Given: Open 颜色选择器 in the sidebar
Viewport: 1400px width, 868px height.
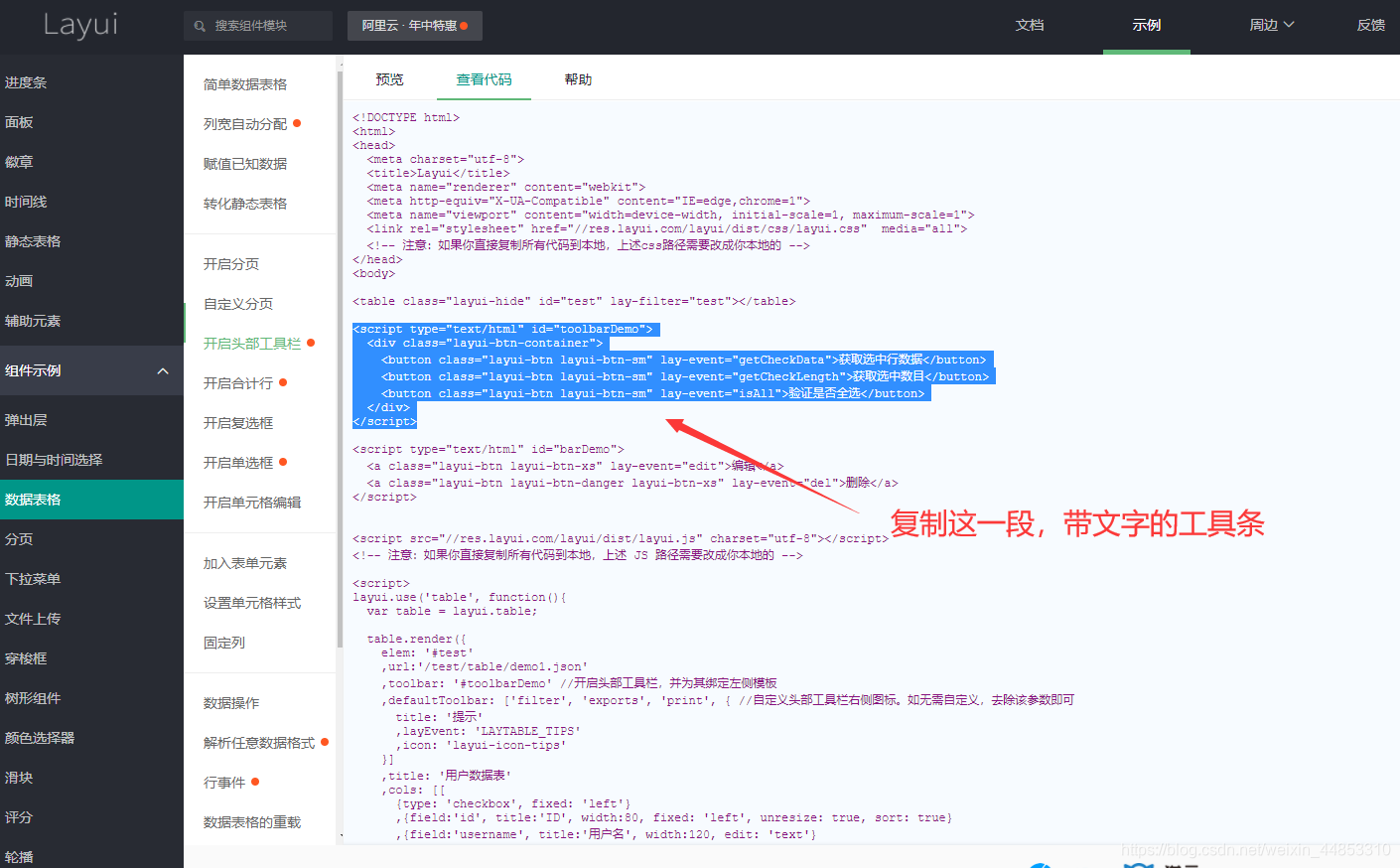Looking at the screenshot, I should pos(91,738).
